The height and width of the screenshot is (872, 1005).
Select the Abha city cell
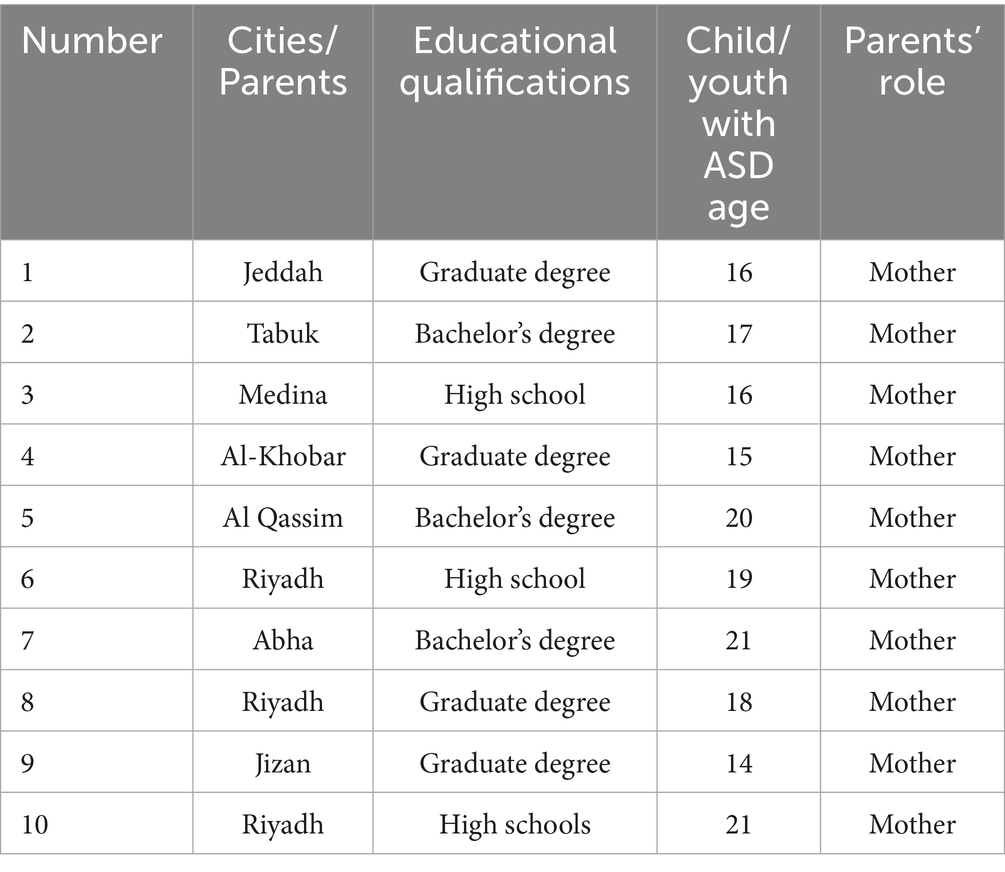click(283, 640)
